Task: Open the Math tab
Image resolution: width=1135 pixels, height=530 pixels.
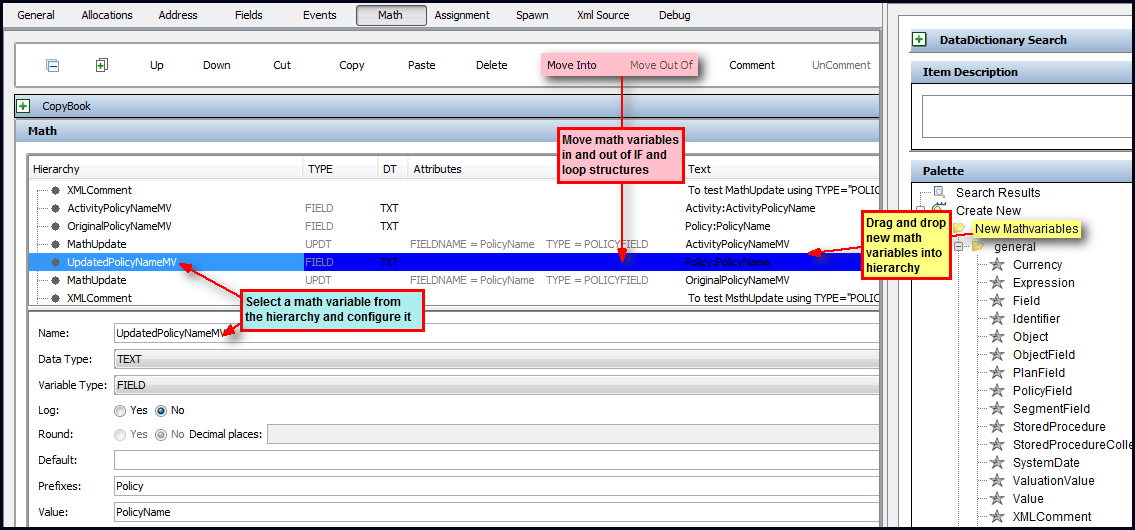Action: click(x=391, y=15)
